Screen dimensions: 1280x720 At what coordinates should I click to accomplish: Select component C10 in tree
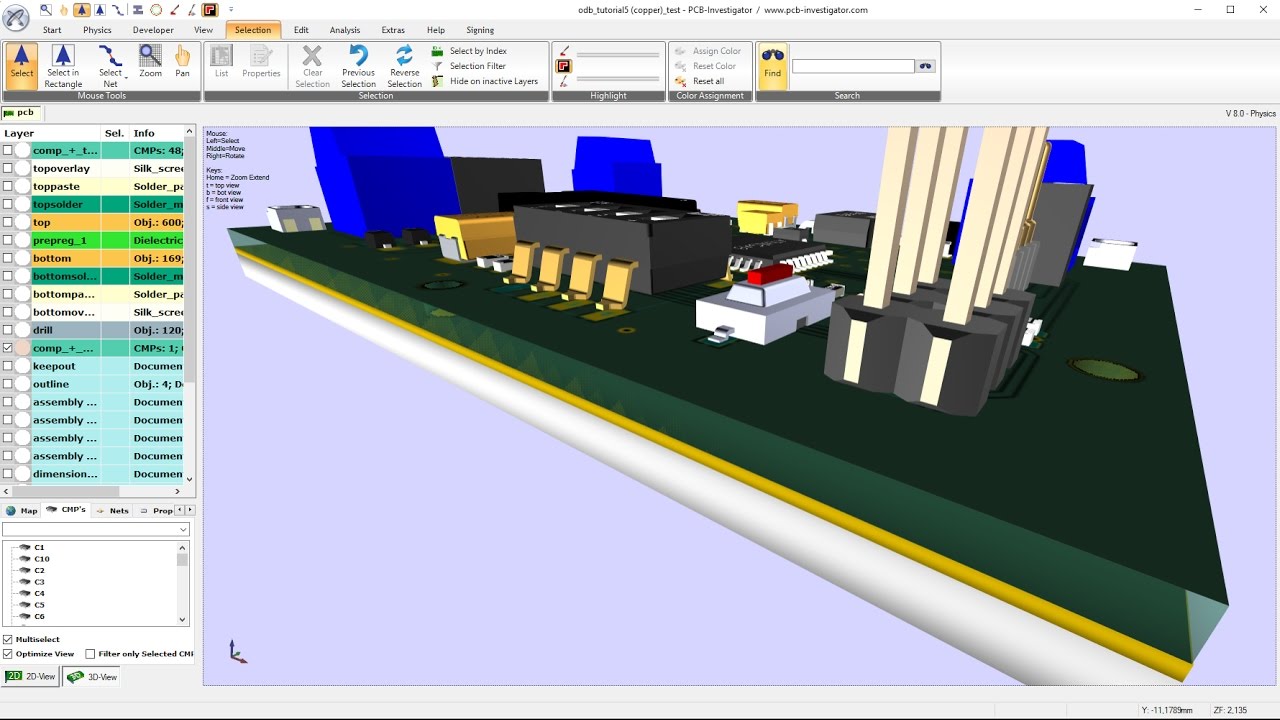pos(42,559)
